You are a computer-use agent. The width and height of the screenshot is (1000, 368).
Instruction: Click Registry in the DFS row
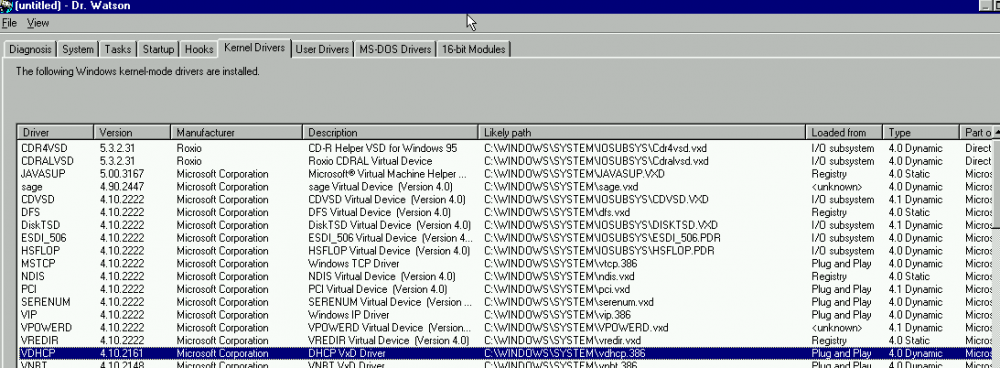[828, 212]
